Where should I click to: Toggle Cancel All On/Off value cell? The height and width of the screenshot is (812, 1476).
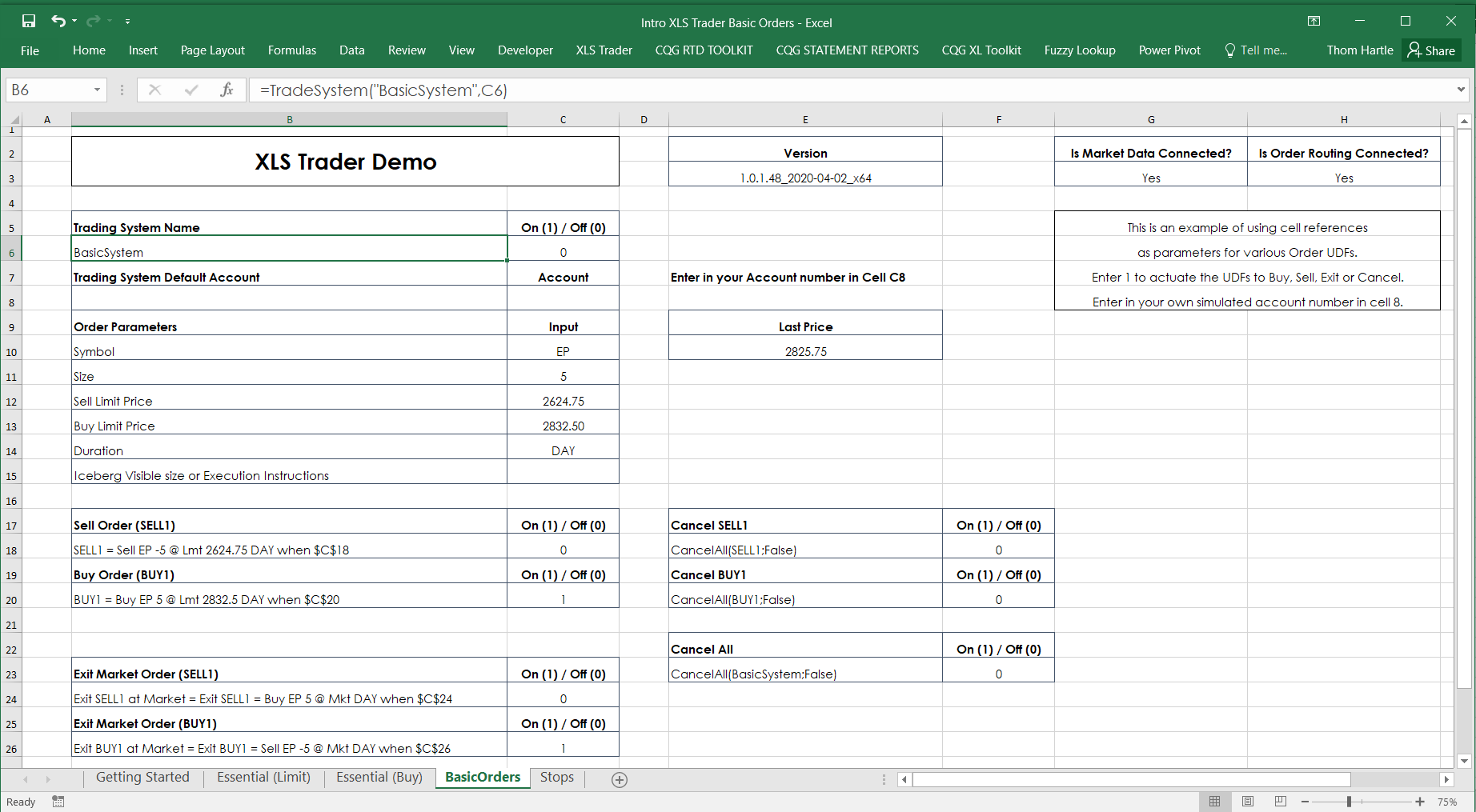click(x=998, y=674)
